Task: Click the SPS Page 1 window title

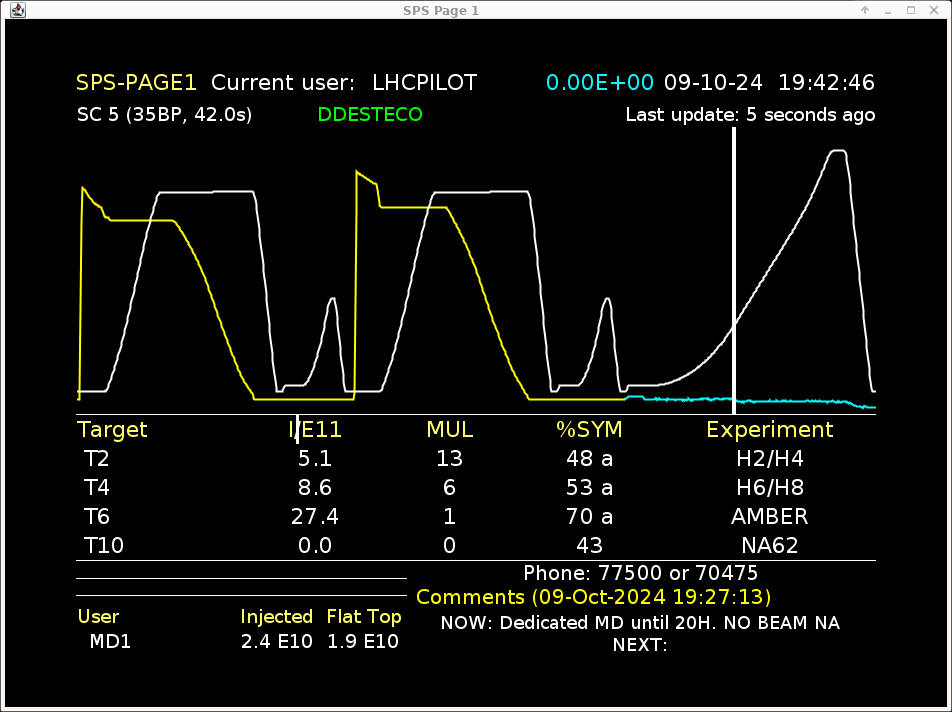Action: pyautogui.click(x=475, y=10)
